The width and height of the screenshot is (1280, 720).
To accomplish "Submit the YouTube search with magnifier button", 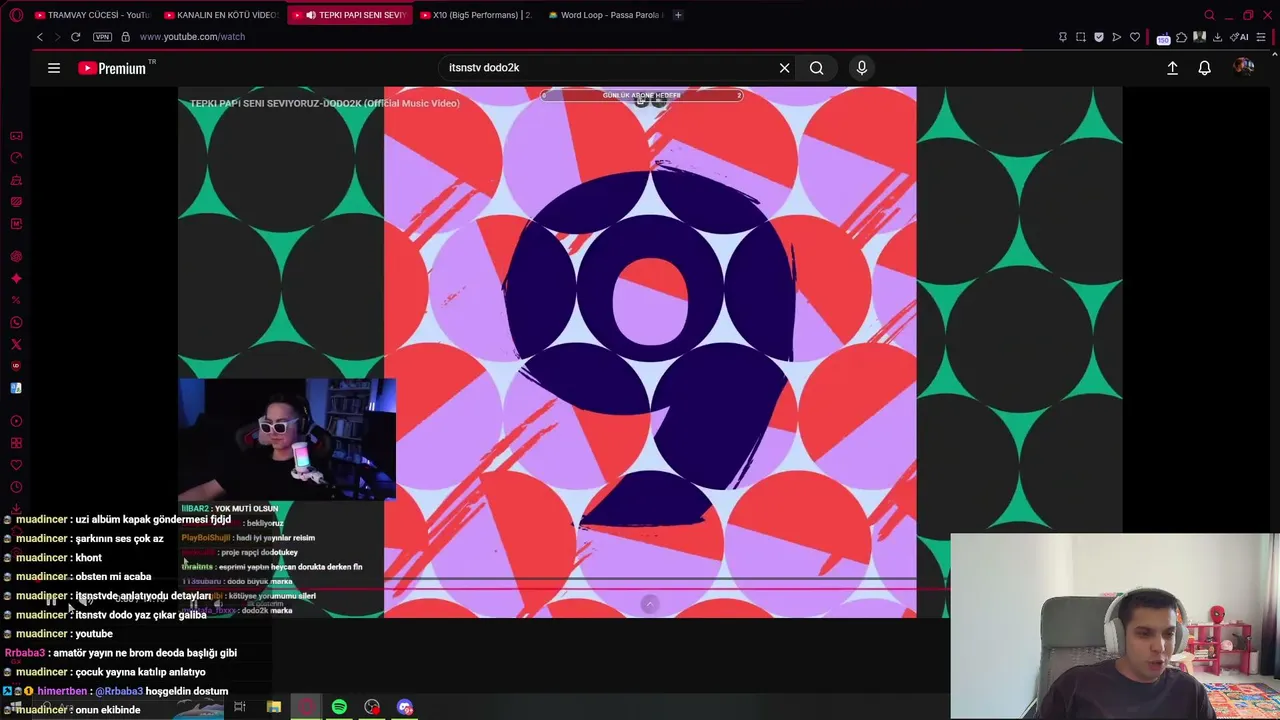I will [x=817, y=68].
